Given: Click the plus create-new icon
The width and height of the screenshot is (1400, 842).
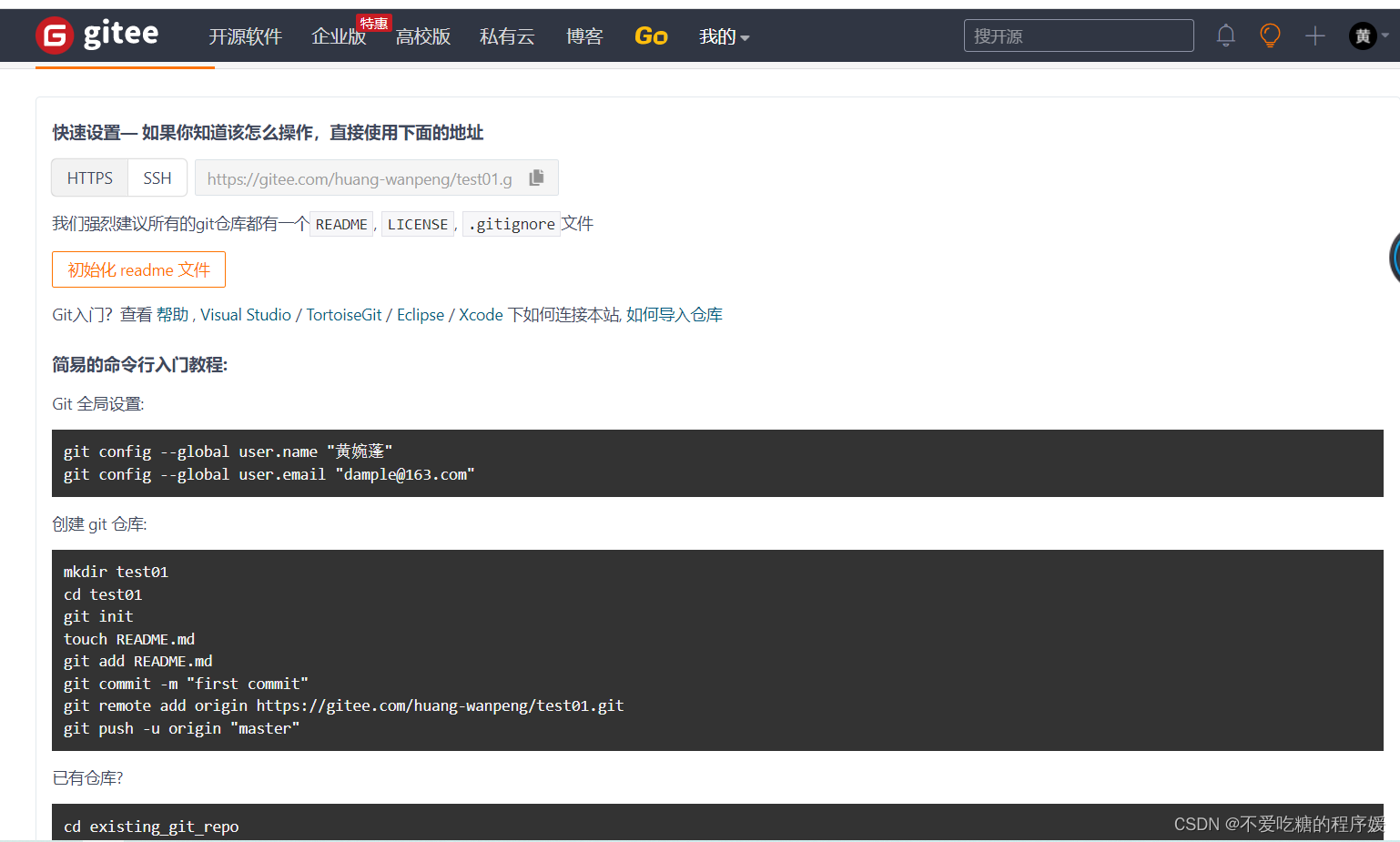Looking at the screenshot, I should click(1314, 36).
